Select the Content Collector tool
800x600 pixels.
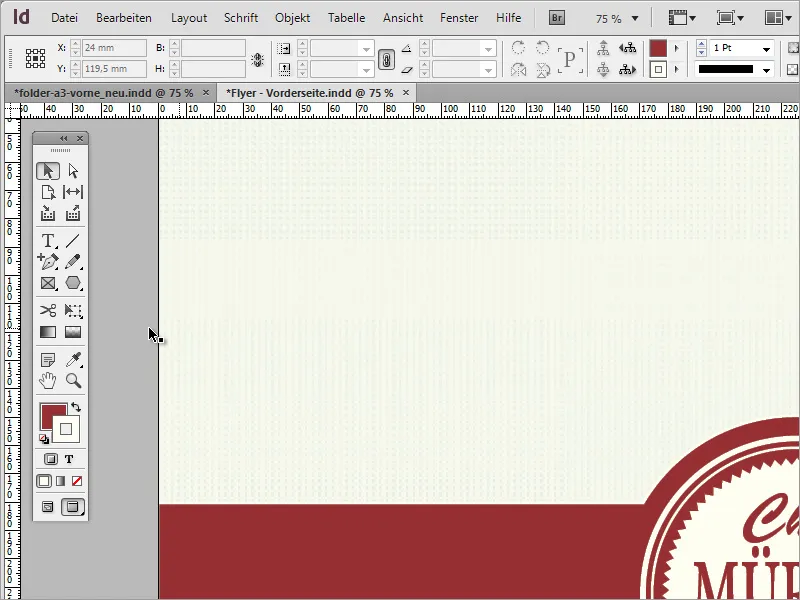[x=48, y=213]
